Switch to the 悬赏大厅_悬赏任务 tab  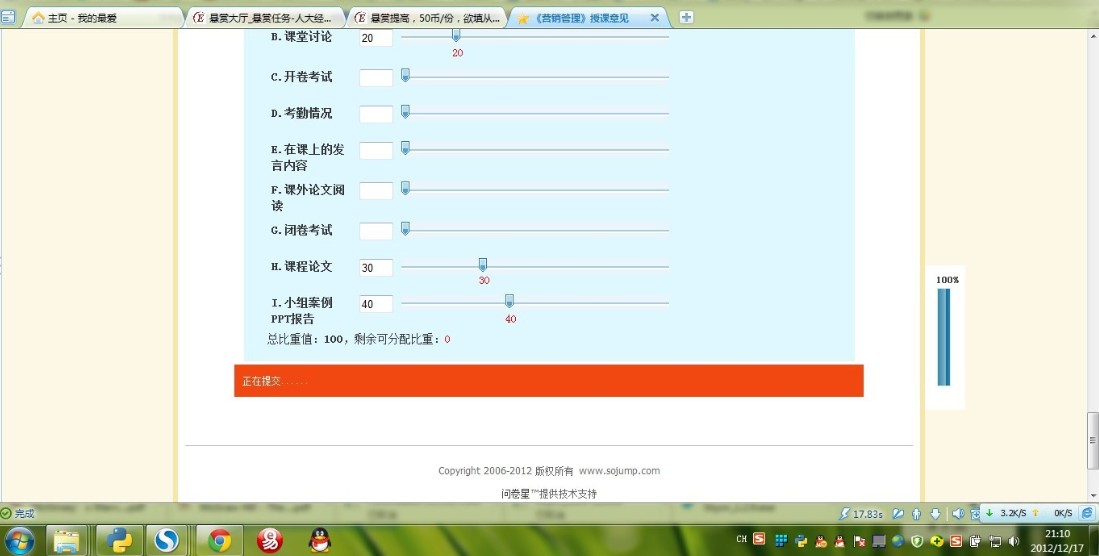click(x=265, y=18)
